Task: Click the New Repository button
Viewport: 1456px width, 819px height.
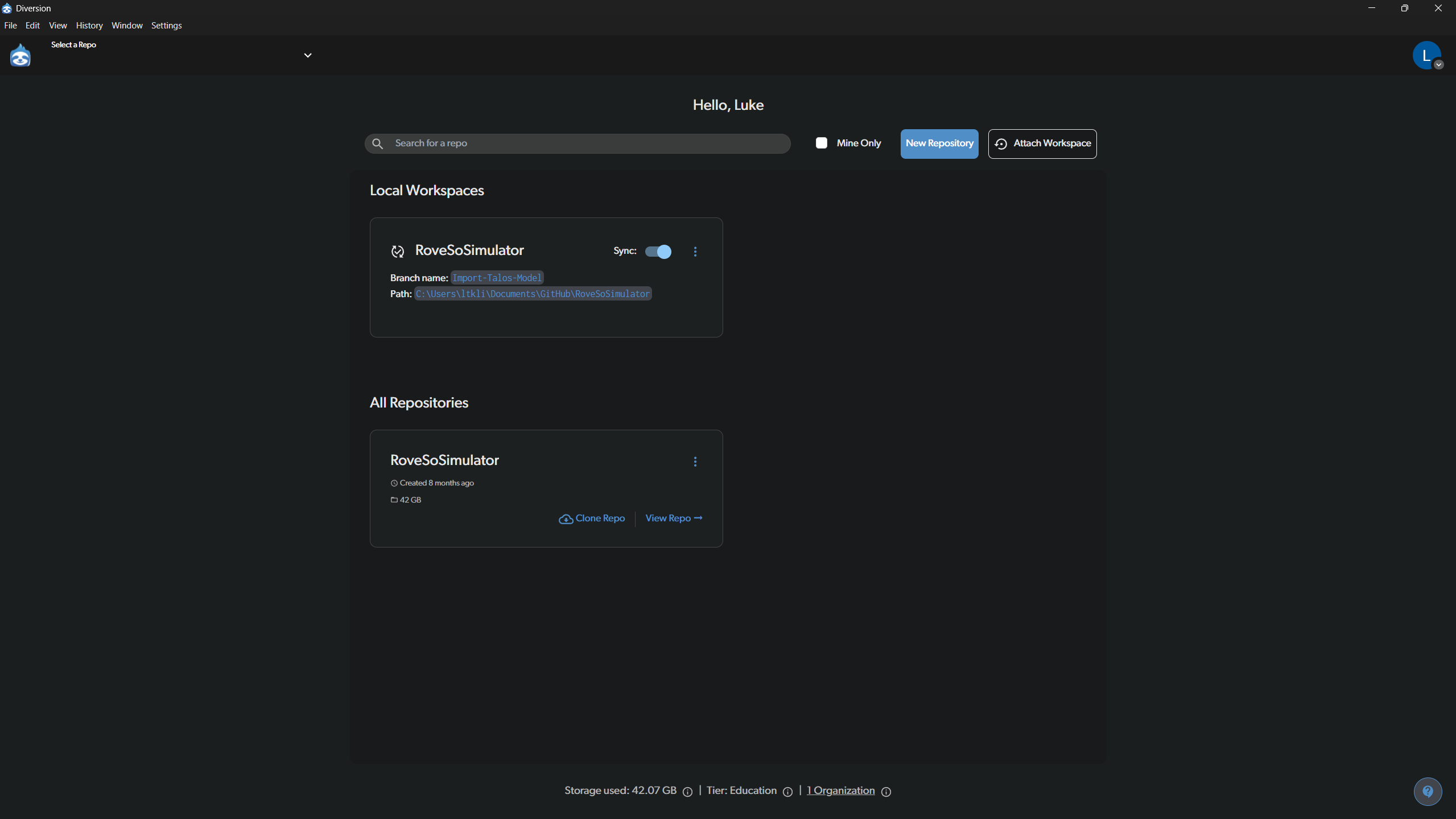Action: (939, 143)
